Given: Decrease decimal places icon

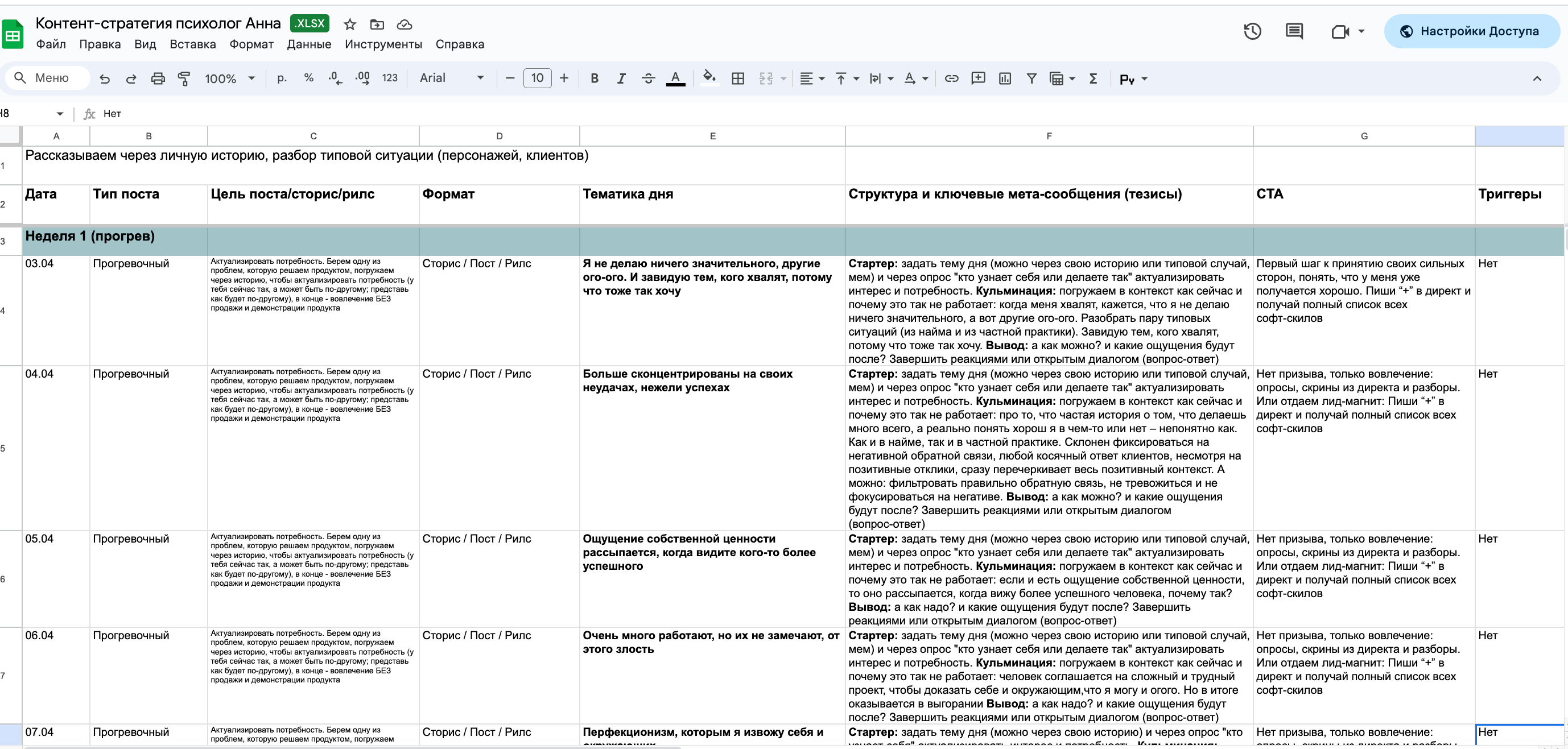Looking at the screenshot, I should [335, 78].
